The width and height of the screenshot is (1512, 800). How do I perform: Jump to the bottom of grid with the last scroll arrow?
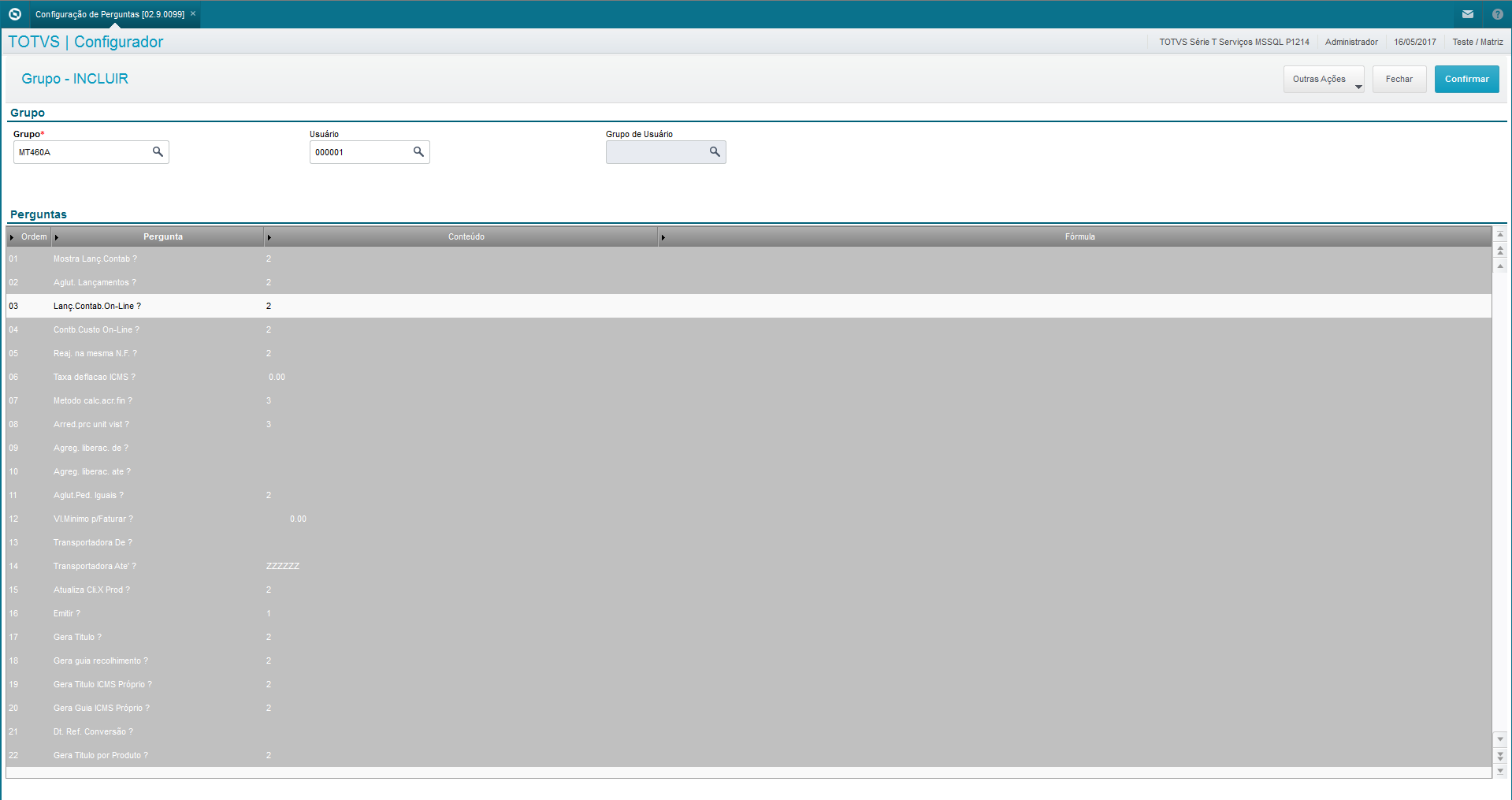[x=1500, y=771]
